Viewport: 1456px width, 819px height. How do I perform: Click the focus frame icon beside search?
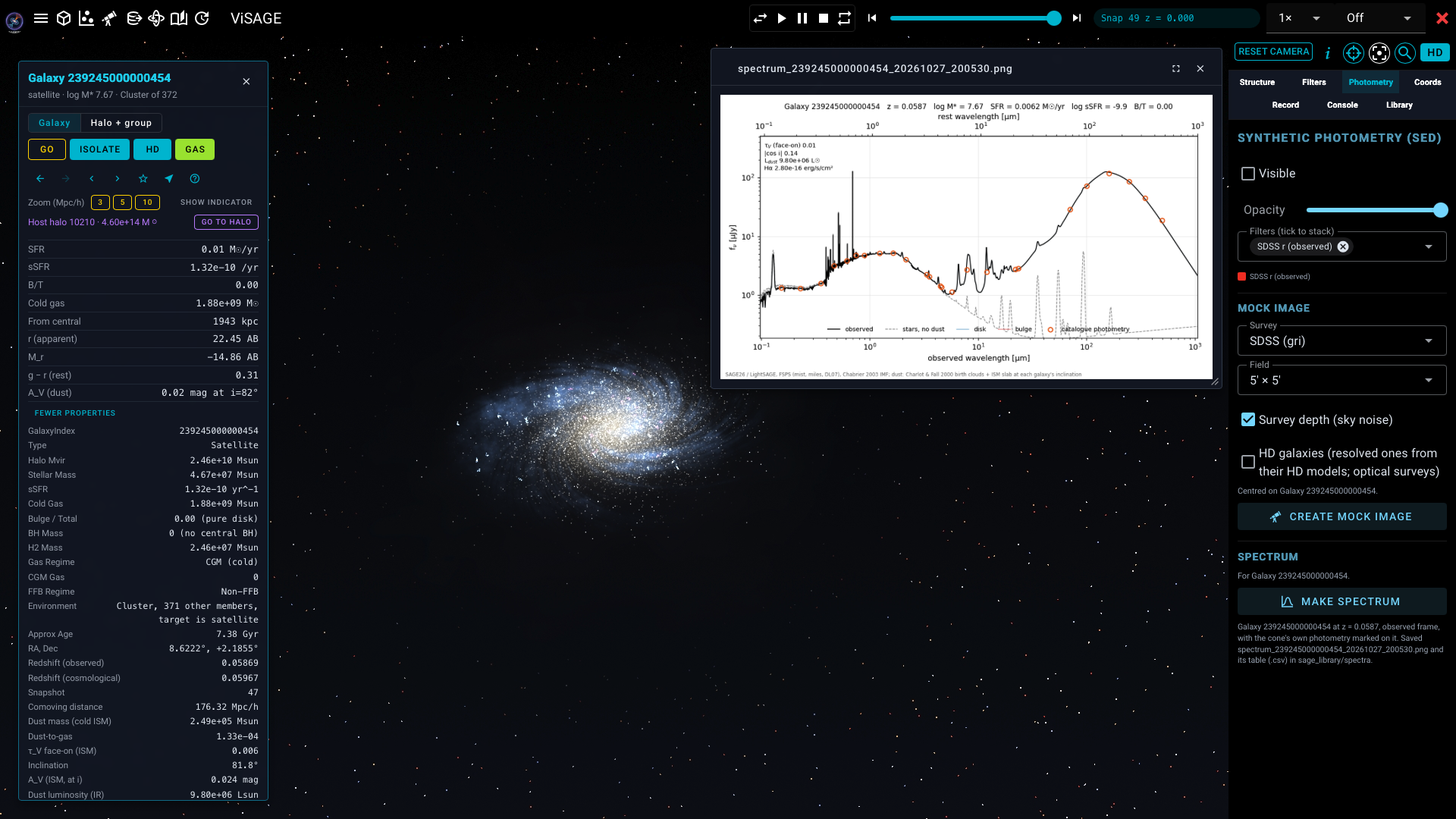(1379, 52)
